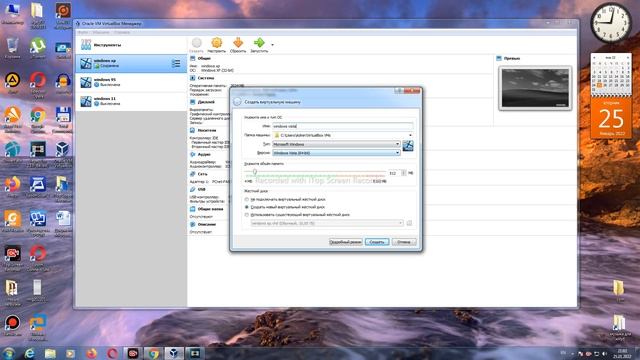The image size is (640, 360).
Task: Click the Сбросить orange arrow toolbar icon
Action: pos(238,43)
